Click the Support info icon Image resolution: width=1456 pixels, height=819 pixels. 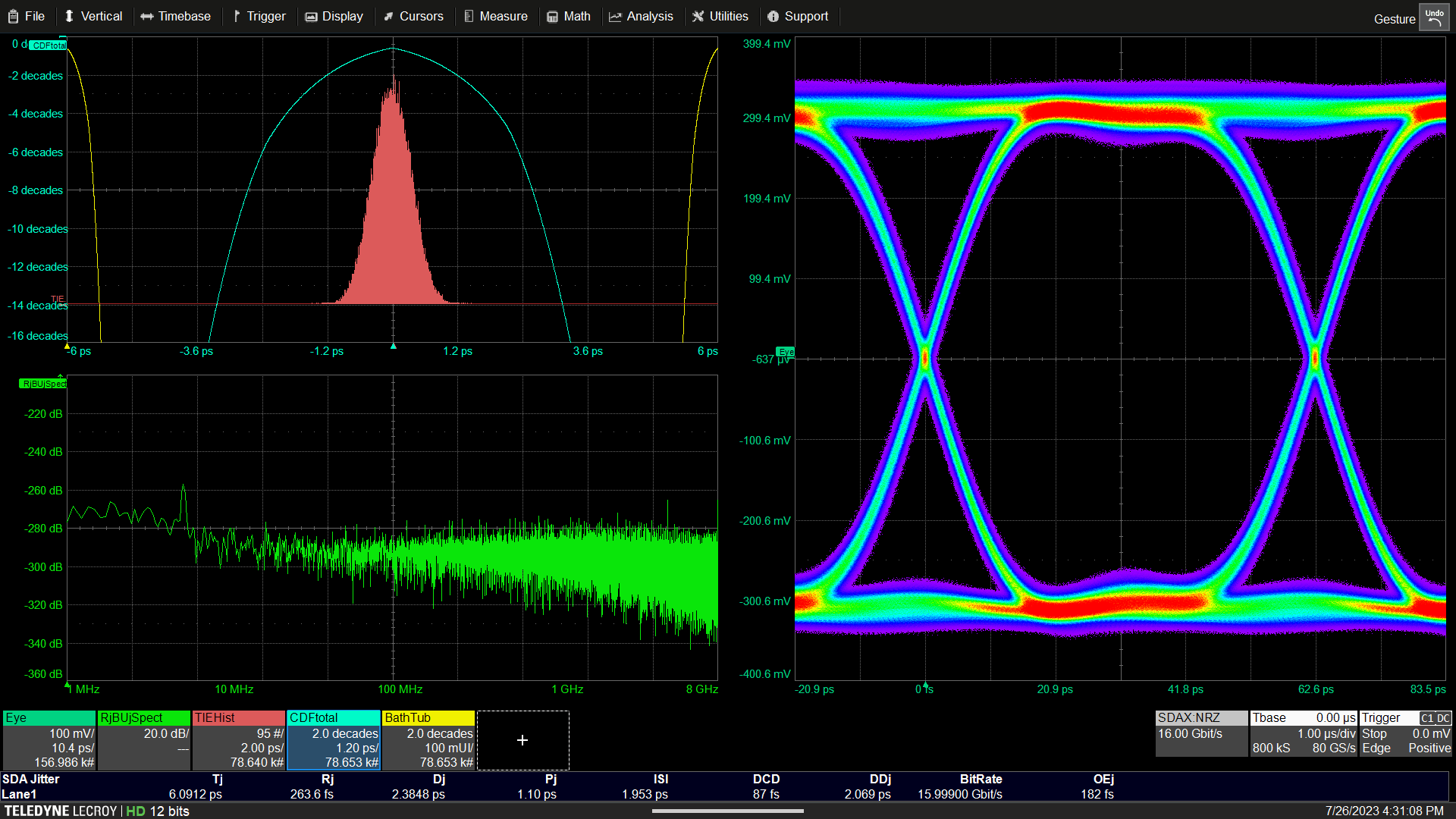point(773,16)
